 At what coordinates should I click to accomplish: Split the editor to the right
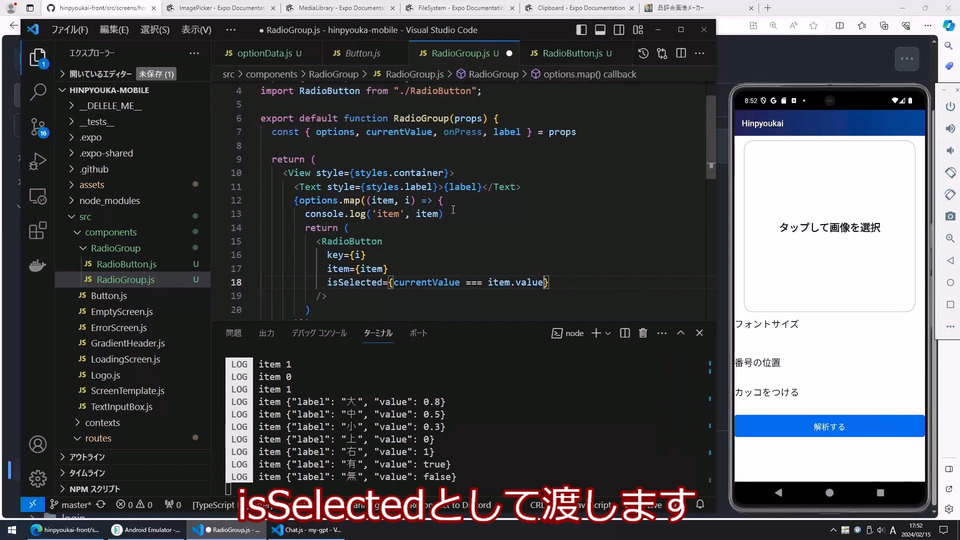681,53
